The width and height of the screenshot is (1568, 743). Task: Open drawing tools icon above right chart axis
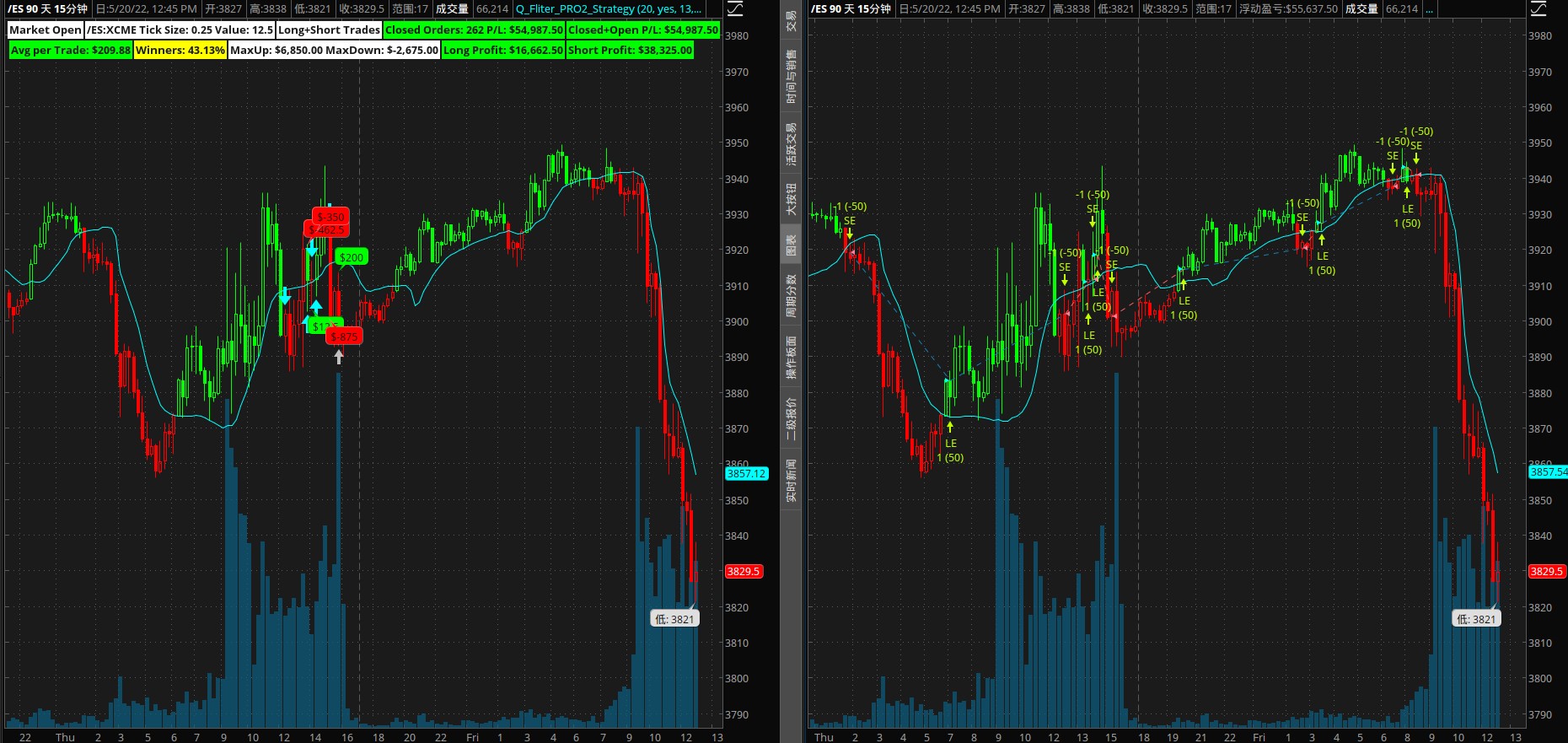pyautogui.click(x=1538, y=8)
